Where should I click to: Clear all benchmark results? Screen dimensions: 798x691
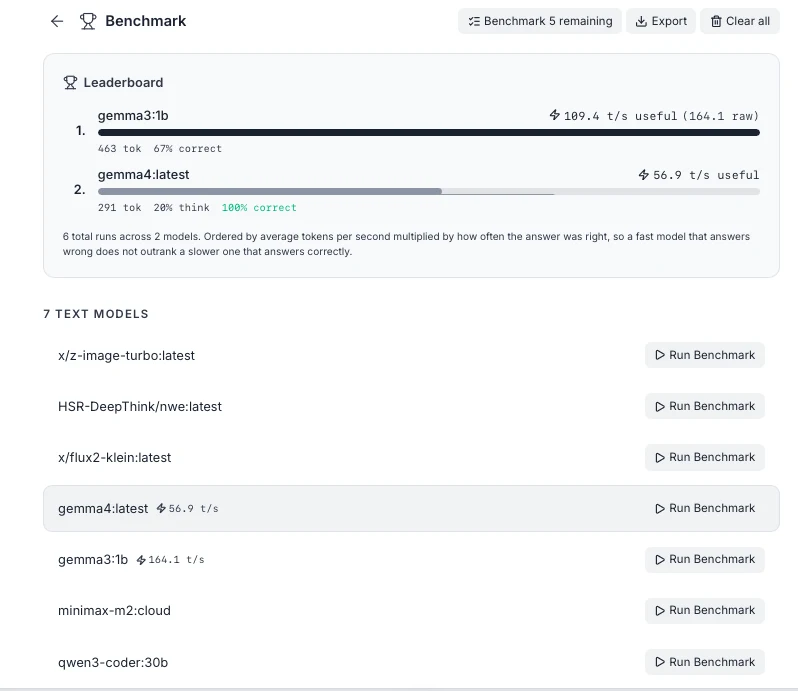pos(740,21)
